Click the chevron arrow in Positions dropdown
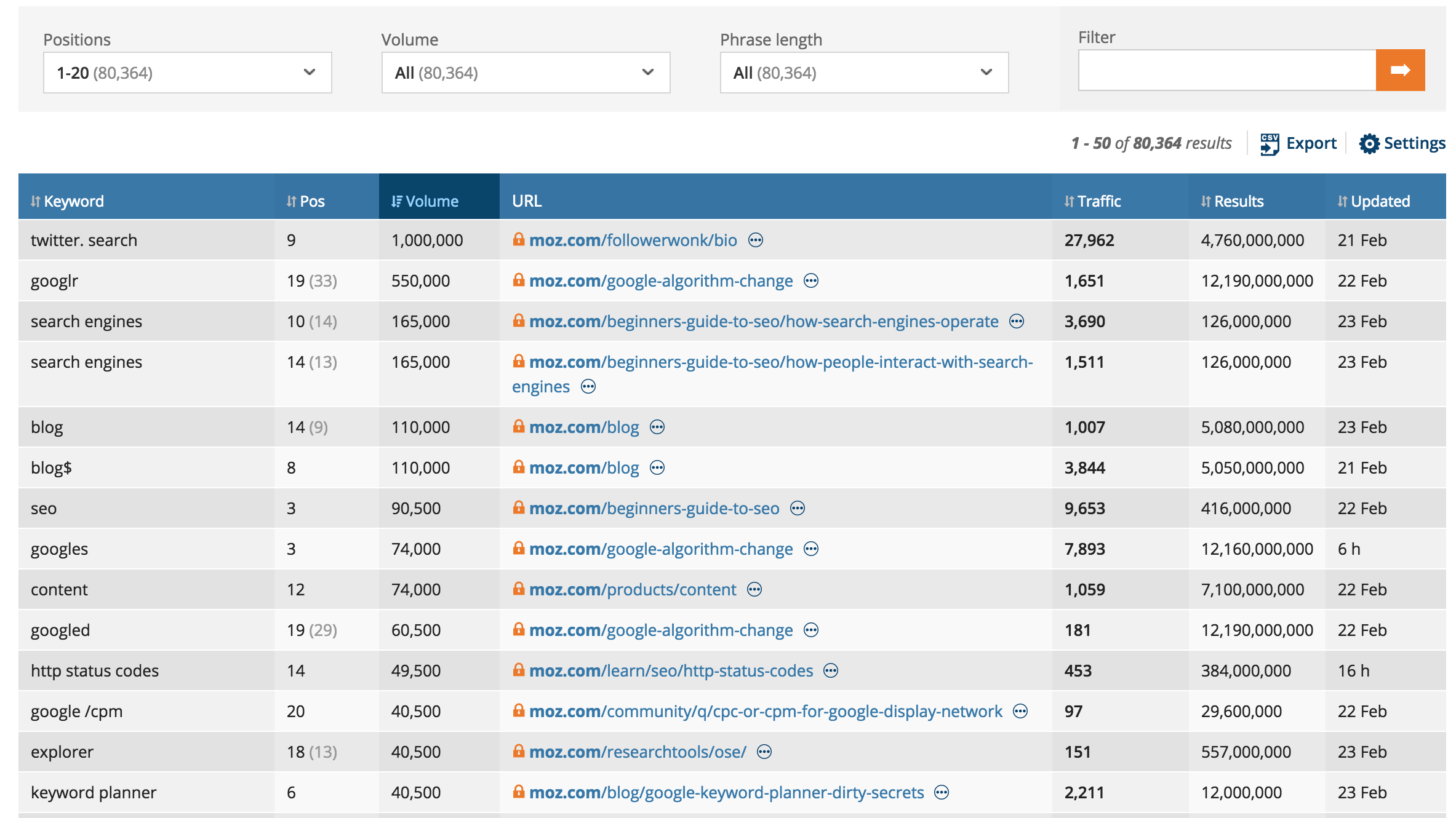Viewport: 1456px width, 818px height. [310, 72]
